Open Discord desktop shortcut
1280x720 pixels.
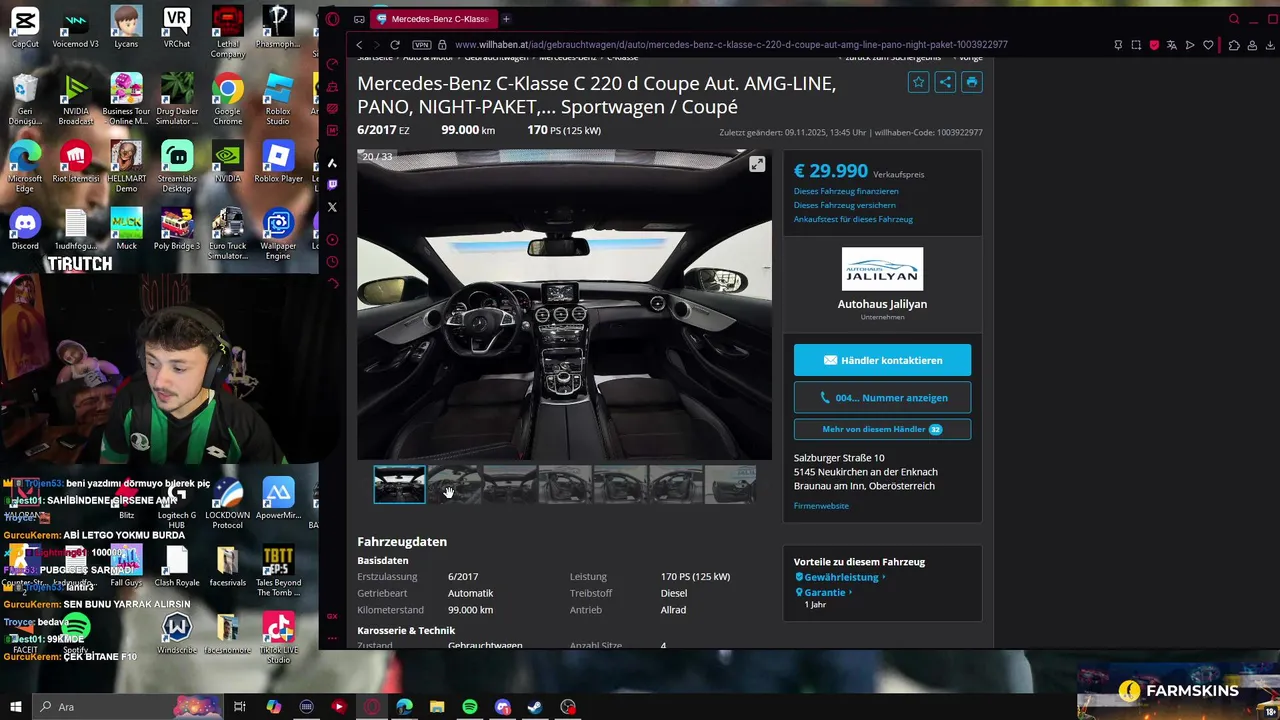point(25,230)
